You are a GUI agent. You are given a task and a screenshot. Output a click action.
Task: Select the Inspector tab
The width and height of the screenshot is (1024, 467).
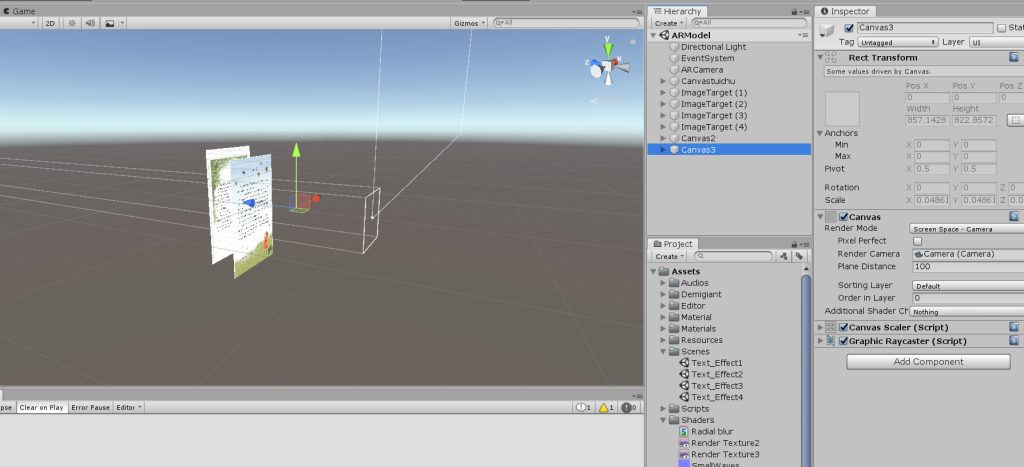click(845, 11)
